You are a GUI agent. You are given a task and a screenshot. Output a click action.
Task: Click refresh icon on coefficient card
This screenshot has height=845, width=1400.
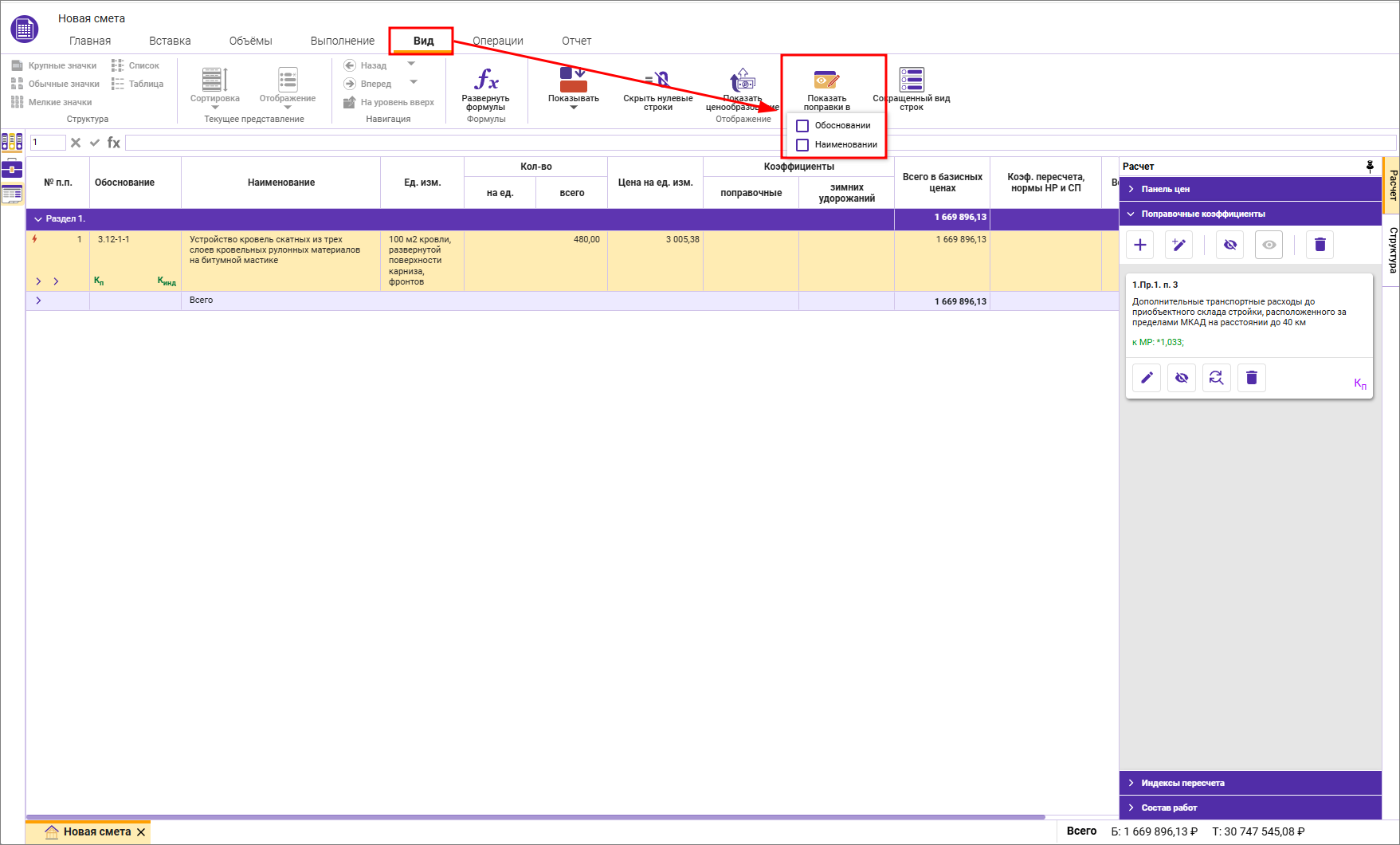(1216, 378)
